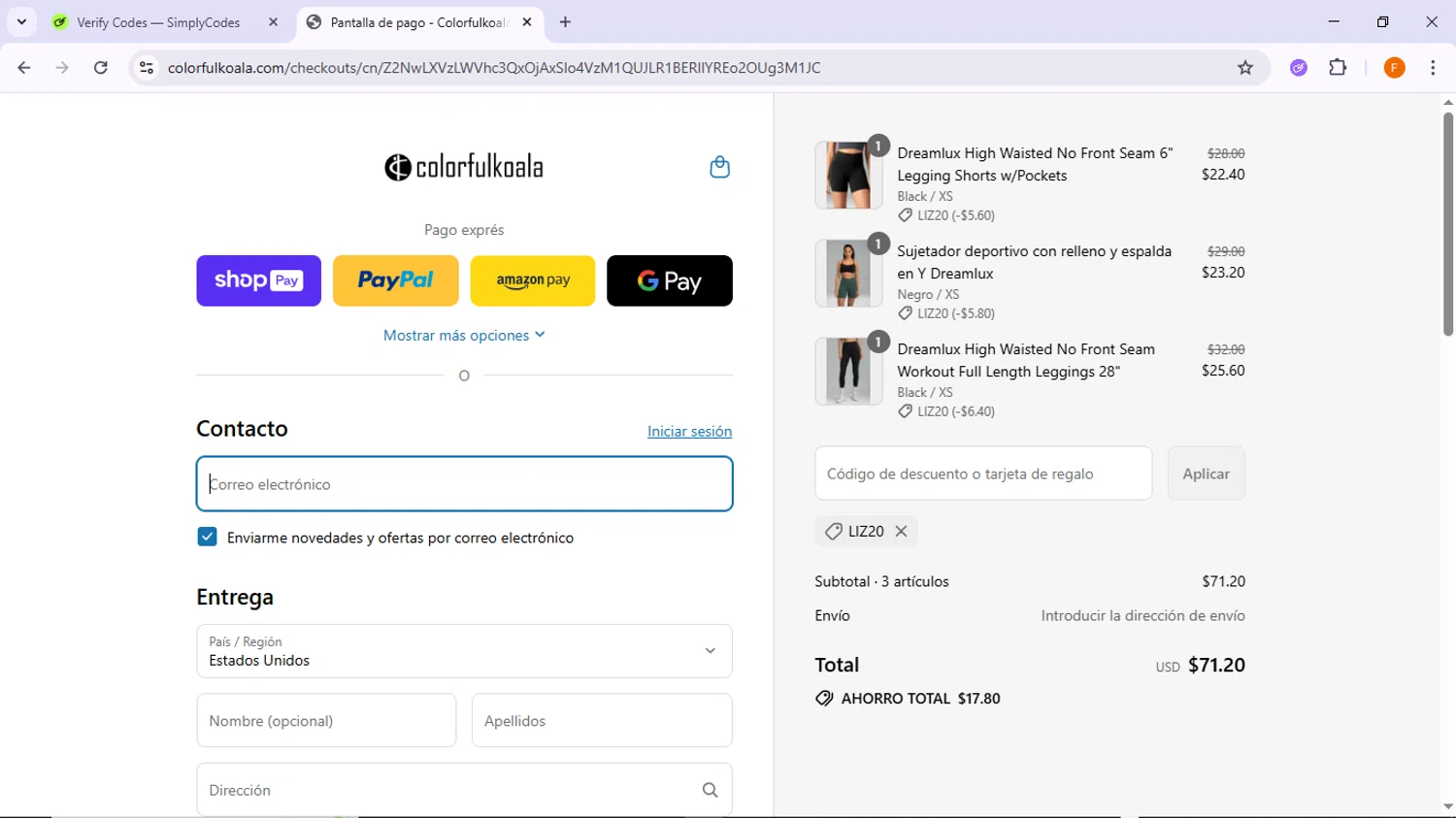
Task: Click the discount code or gift card field
Action: click(x=983, y=474)
